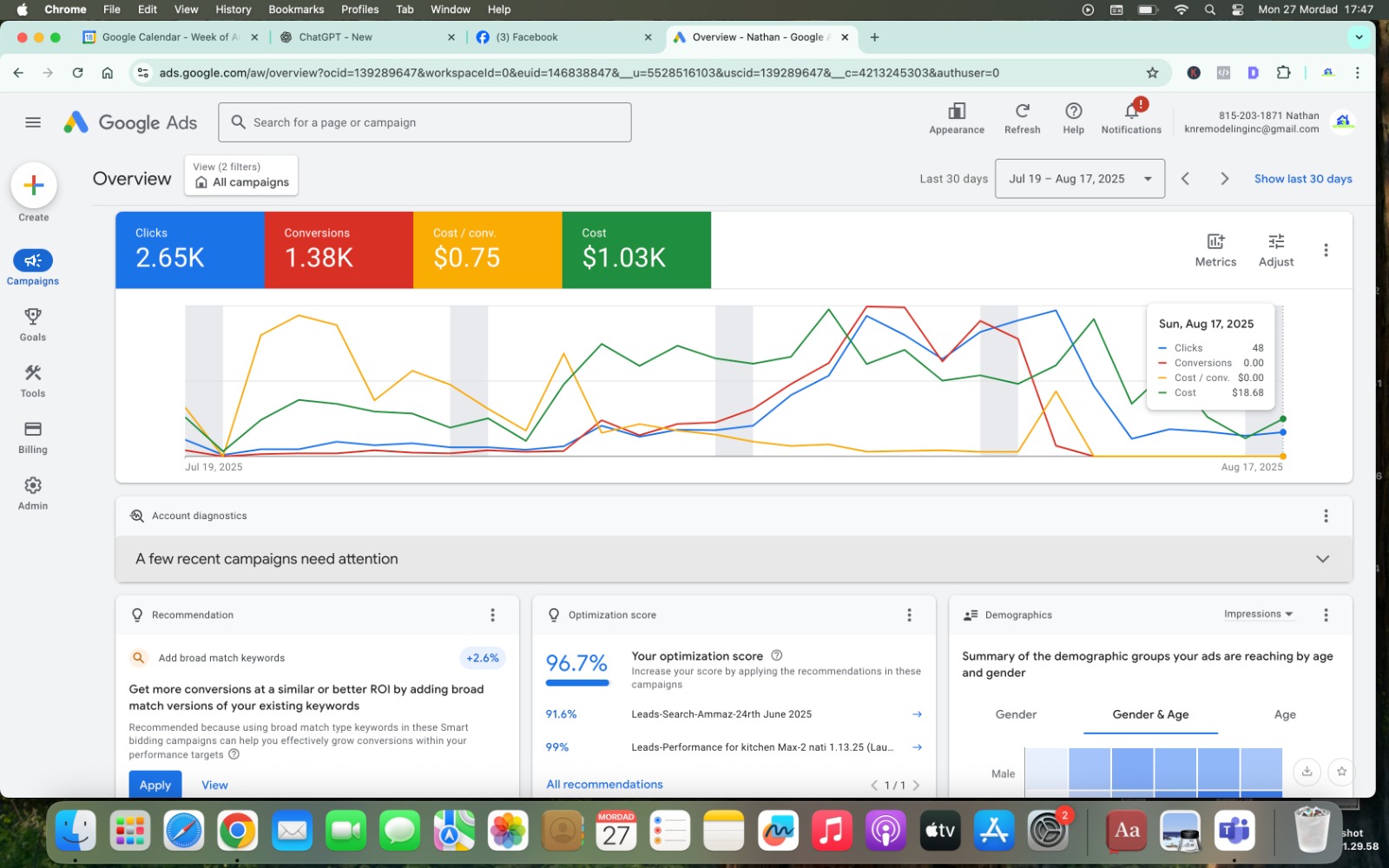
Task: Click the Notifications bell icon
Action: (x=1131, y=112)
